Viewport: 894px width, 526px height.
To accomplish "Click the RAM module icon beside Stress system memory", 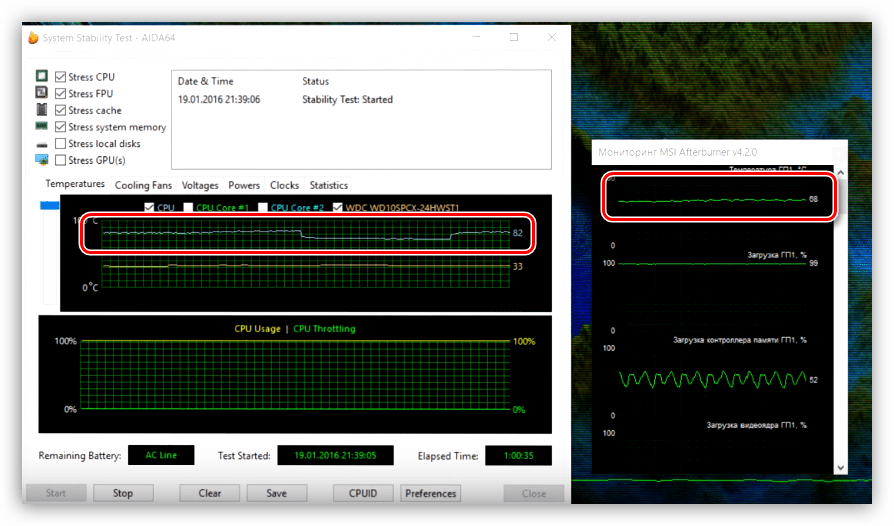I will [x=42, y=127].
